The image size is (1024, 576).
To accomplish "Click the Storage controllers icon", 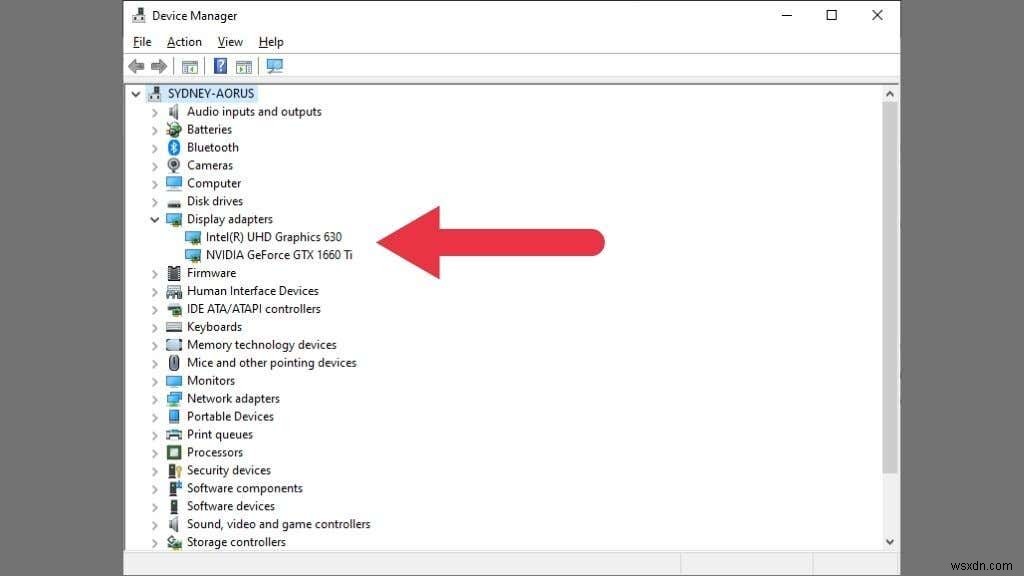I will coord(174,542).
